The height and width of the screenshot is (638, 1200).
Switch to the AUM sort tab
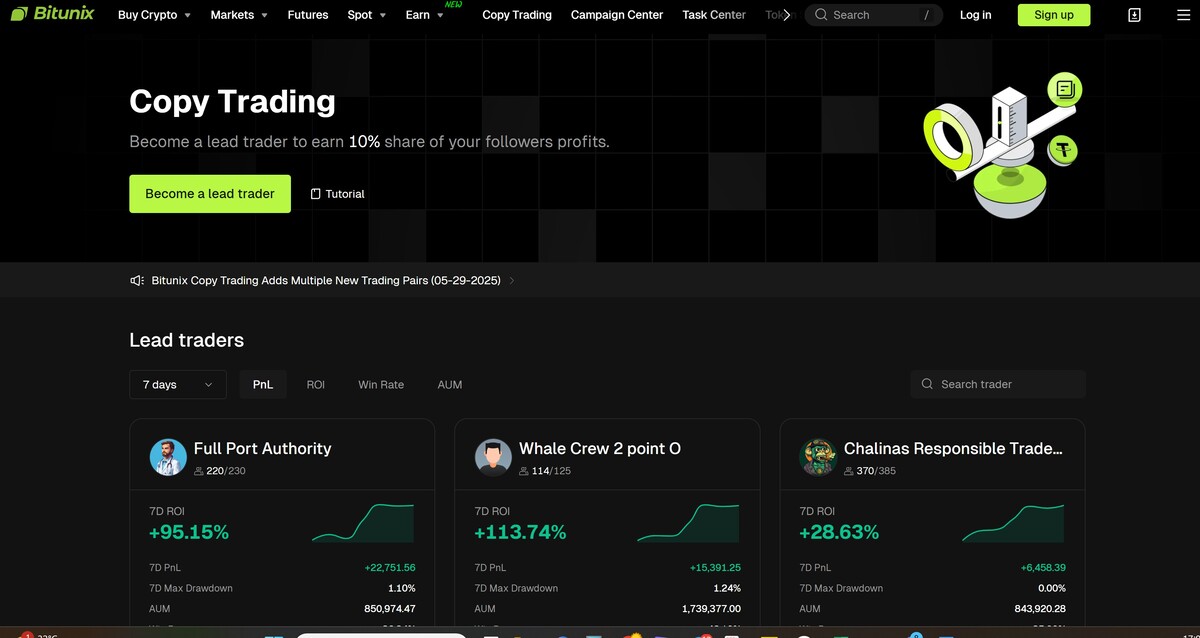(450, 385)
